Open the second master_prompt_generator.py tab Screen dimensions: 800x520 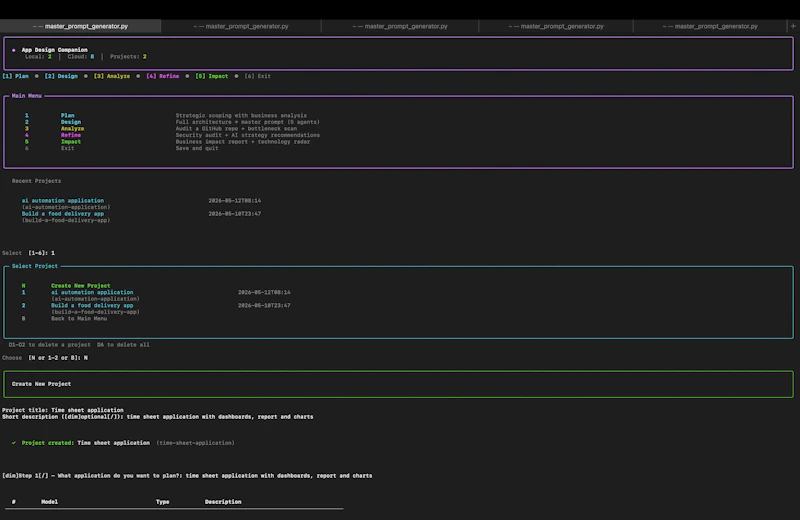pyautogui.click(x=241, y=26)
